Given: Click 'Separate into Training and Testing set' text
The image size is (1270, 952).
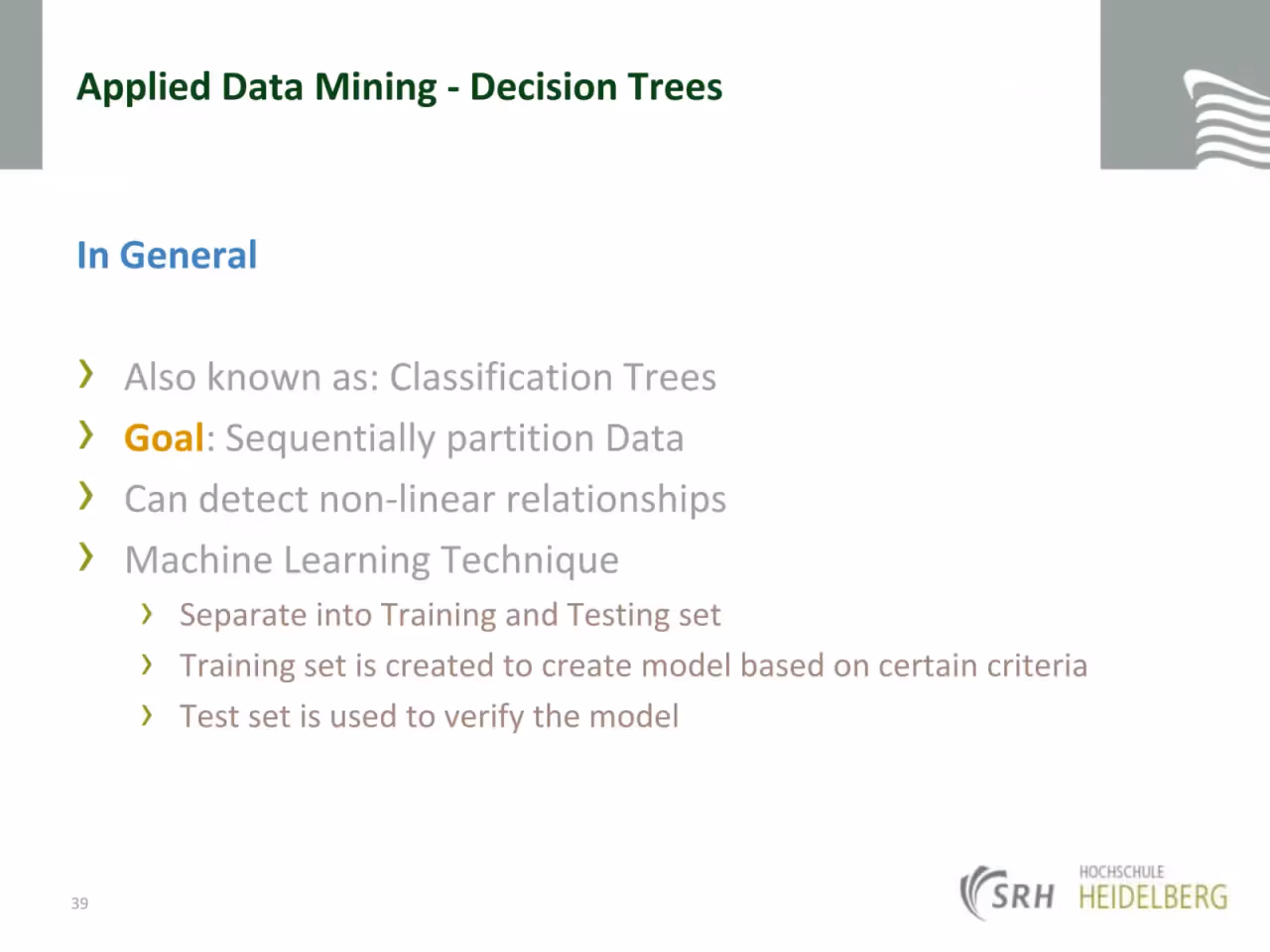Looking at the screenshot, I should (449, 615).
